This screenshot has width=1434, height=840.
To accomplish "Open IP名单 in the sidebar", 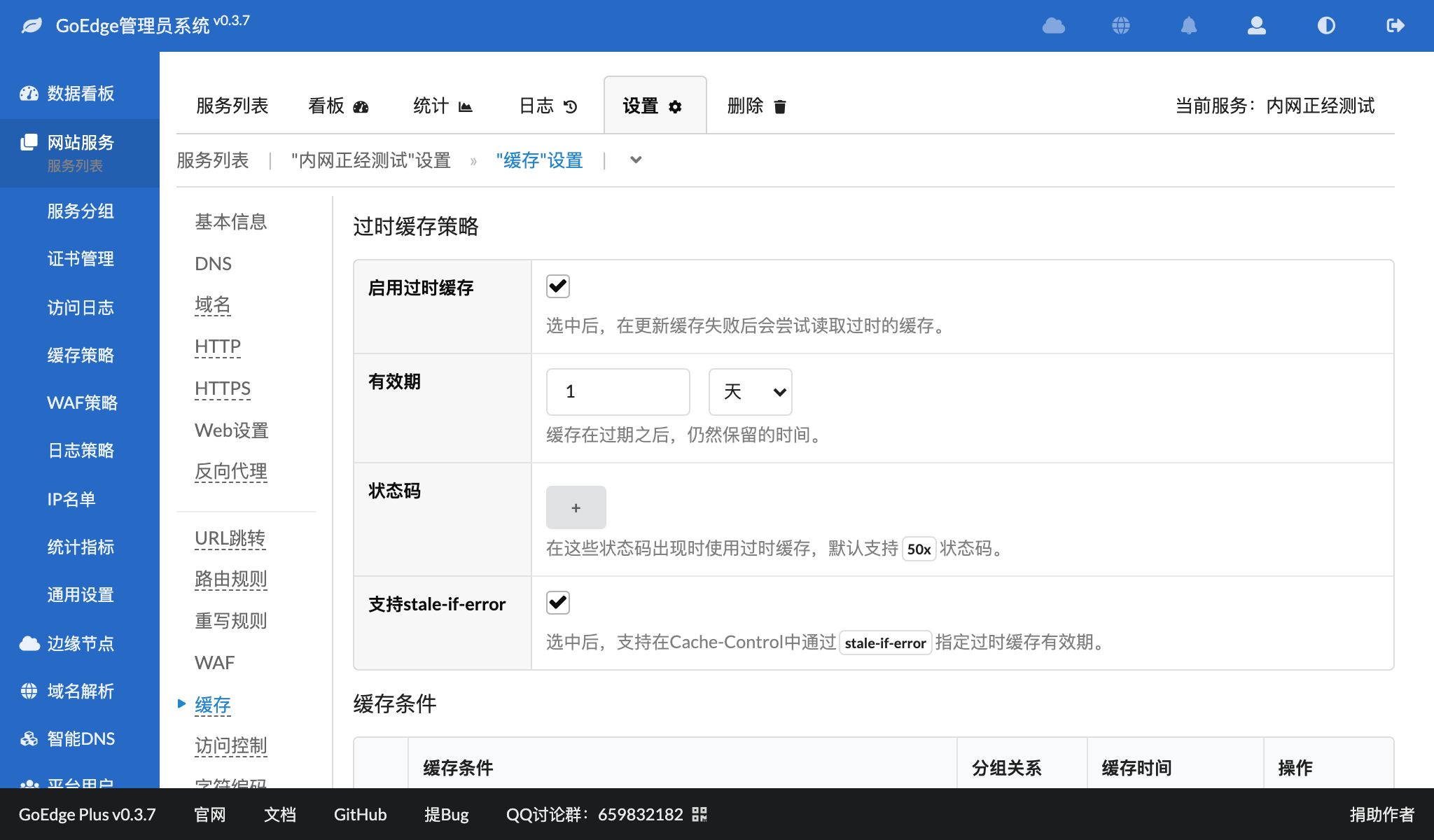I will coord(71,499).
